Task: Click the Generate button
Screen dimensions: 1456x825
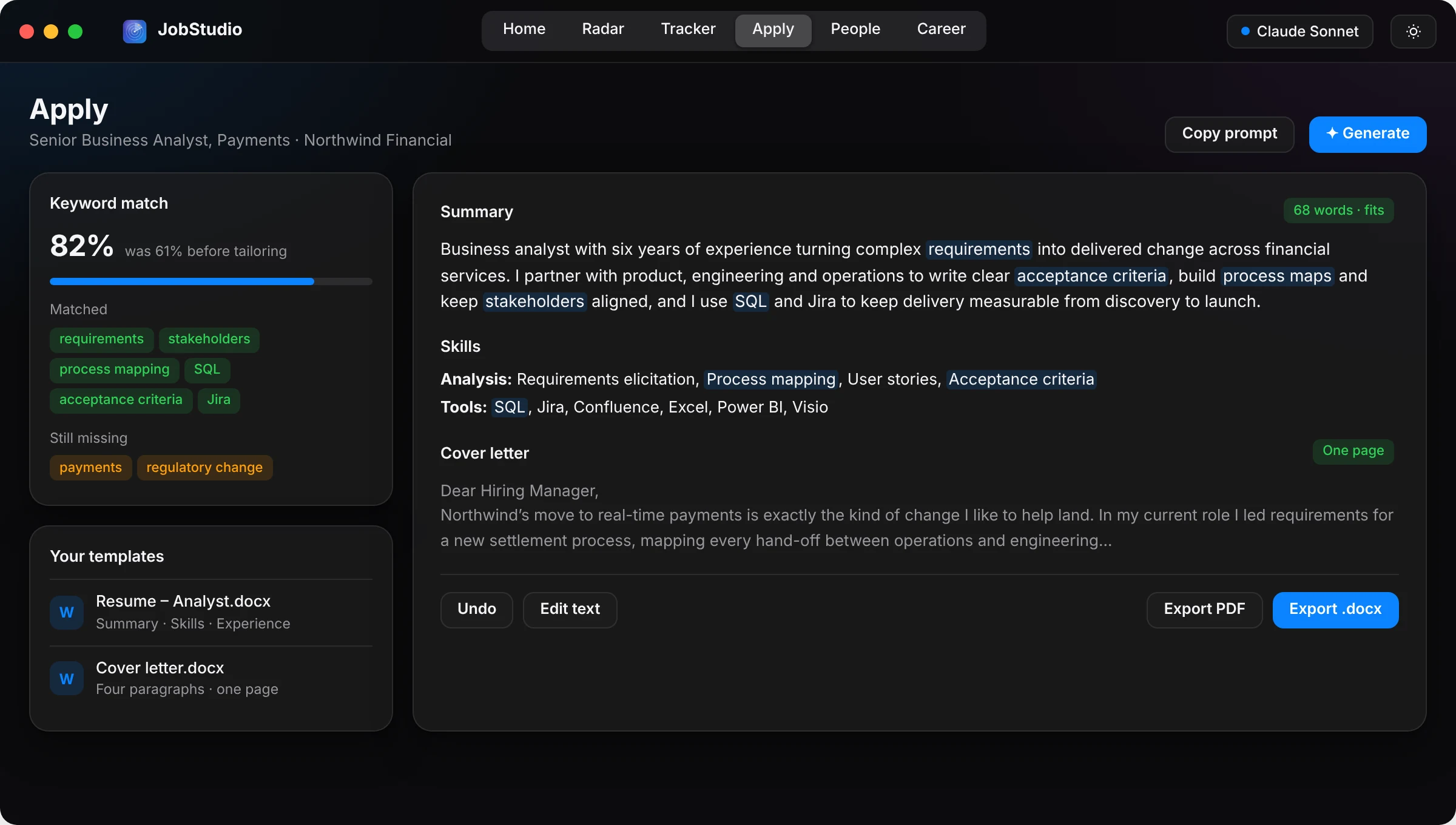Action: tap(1367, 134)
